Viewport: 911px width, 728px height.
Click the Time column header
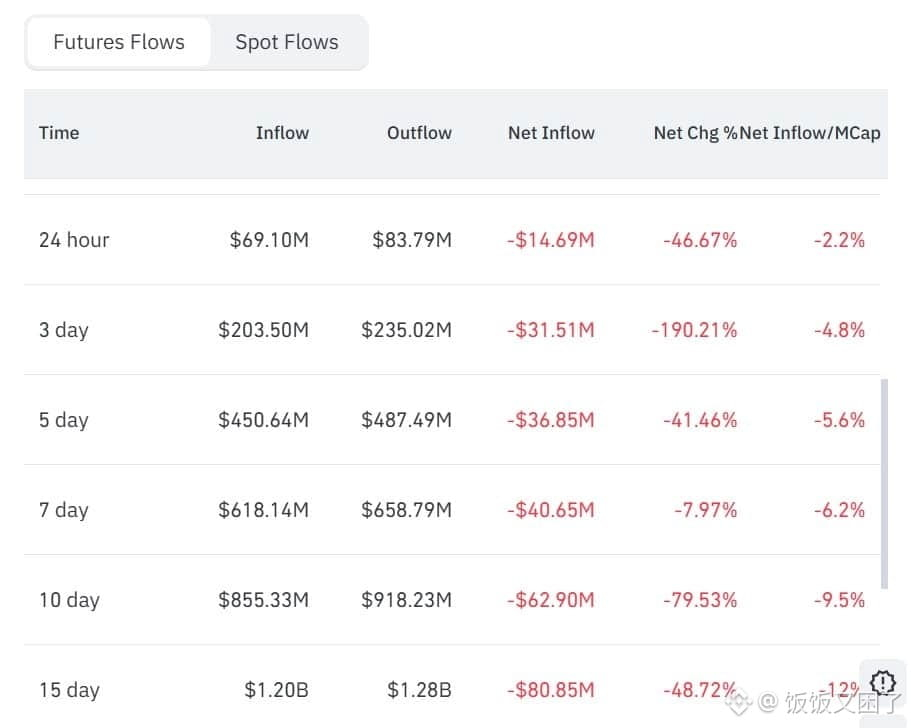tap(59, 133)
